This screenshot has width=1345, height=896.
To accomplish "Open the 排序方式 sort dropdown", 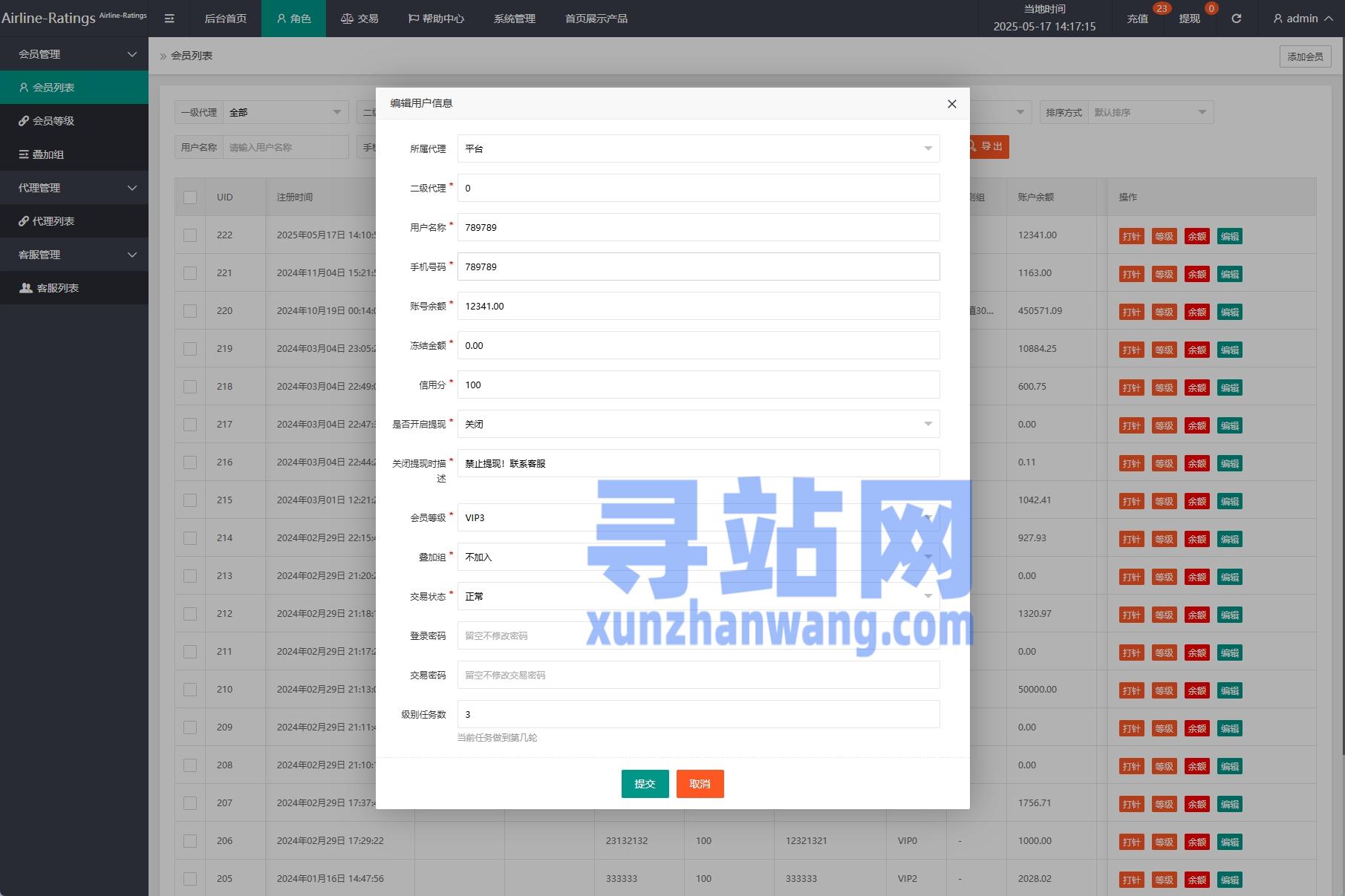I will [1150, 112].
